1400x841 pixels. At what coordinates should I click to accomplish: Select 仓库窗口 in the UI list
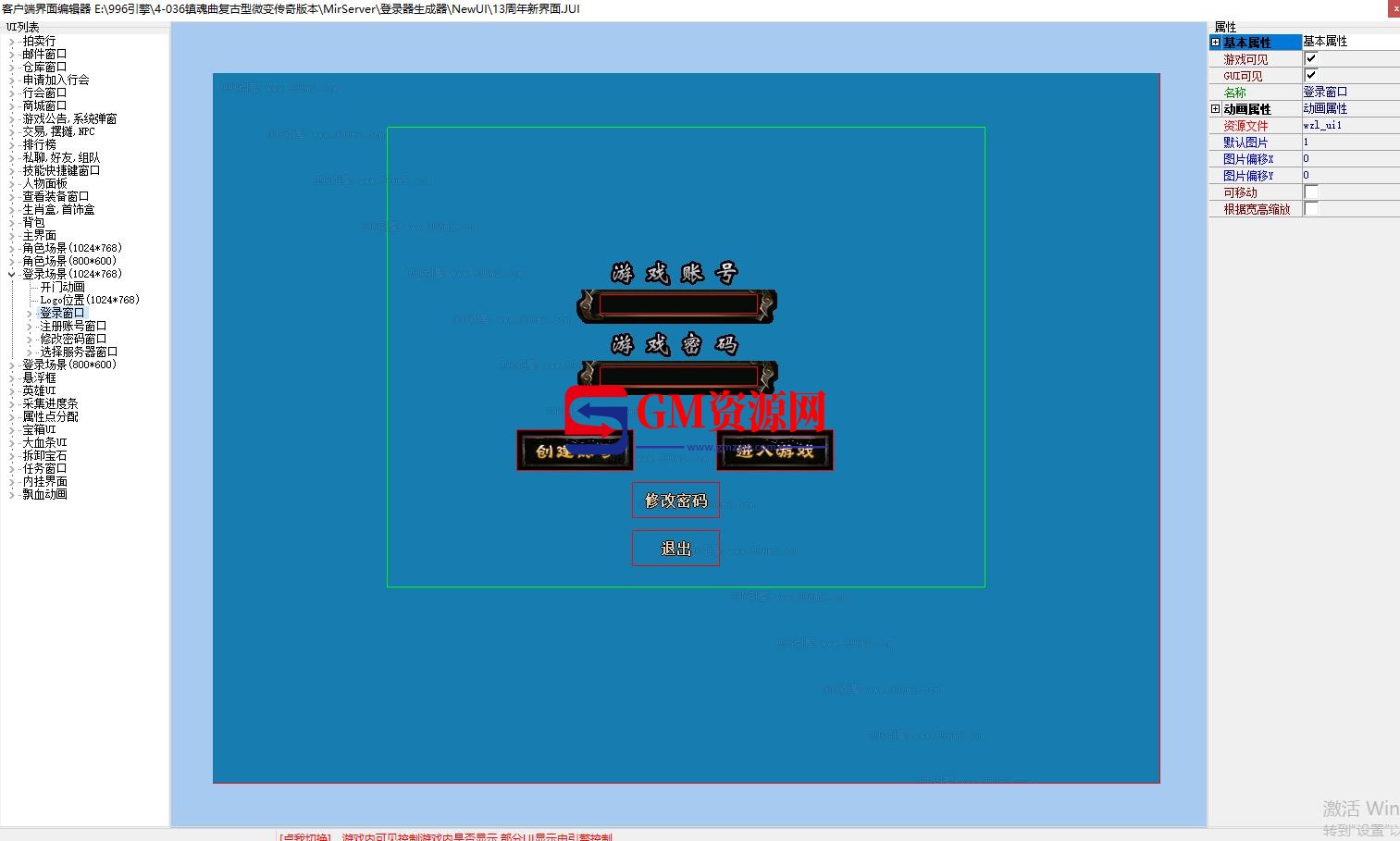pyautogui.click(x=44, y=68)
